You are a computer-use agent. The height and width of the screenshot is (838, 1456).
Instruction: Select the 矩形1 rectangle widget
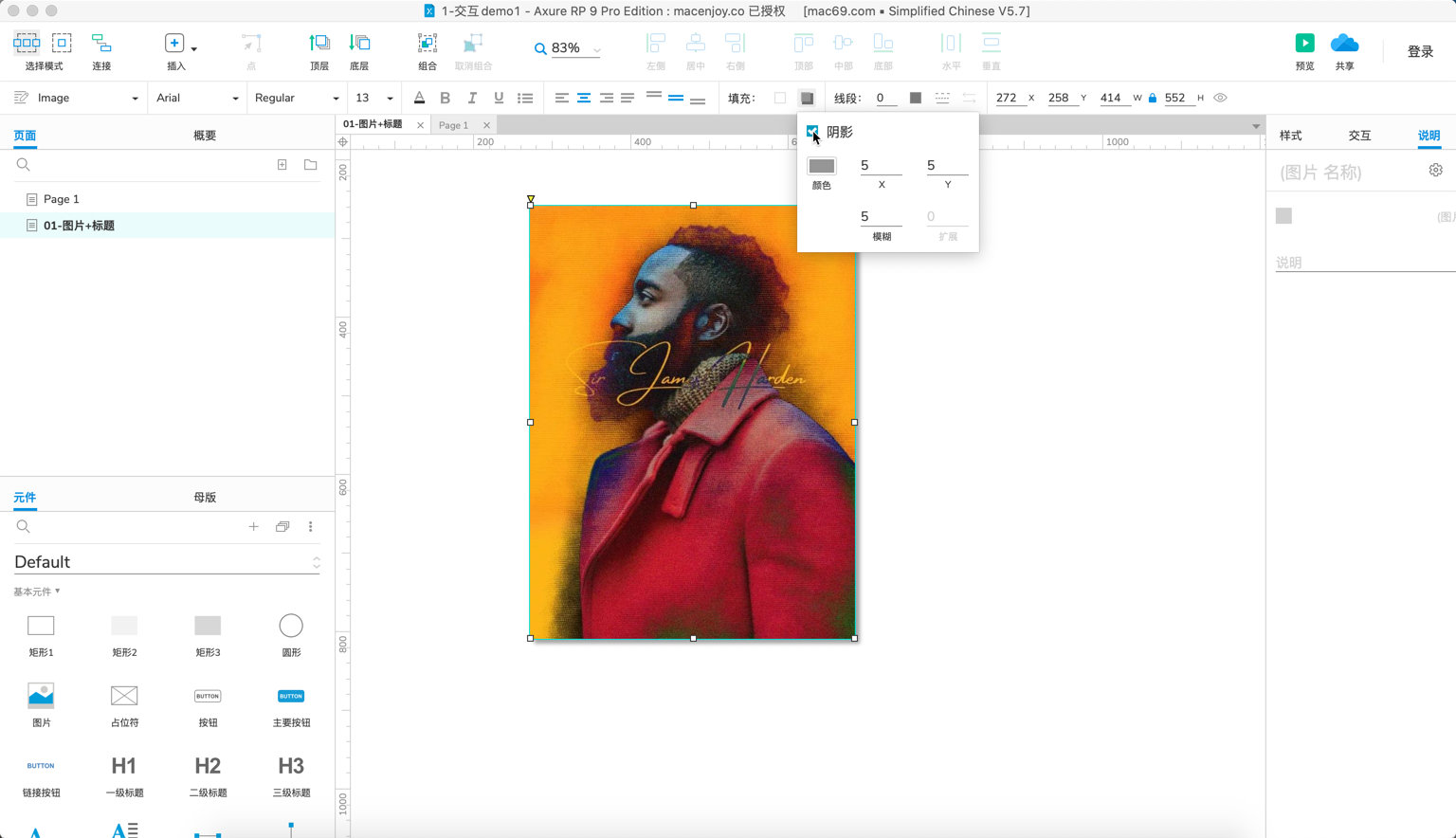pyautogui.click(x=41, y=635)
